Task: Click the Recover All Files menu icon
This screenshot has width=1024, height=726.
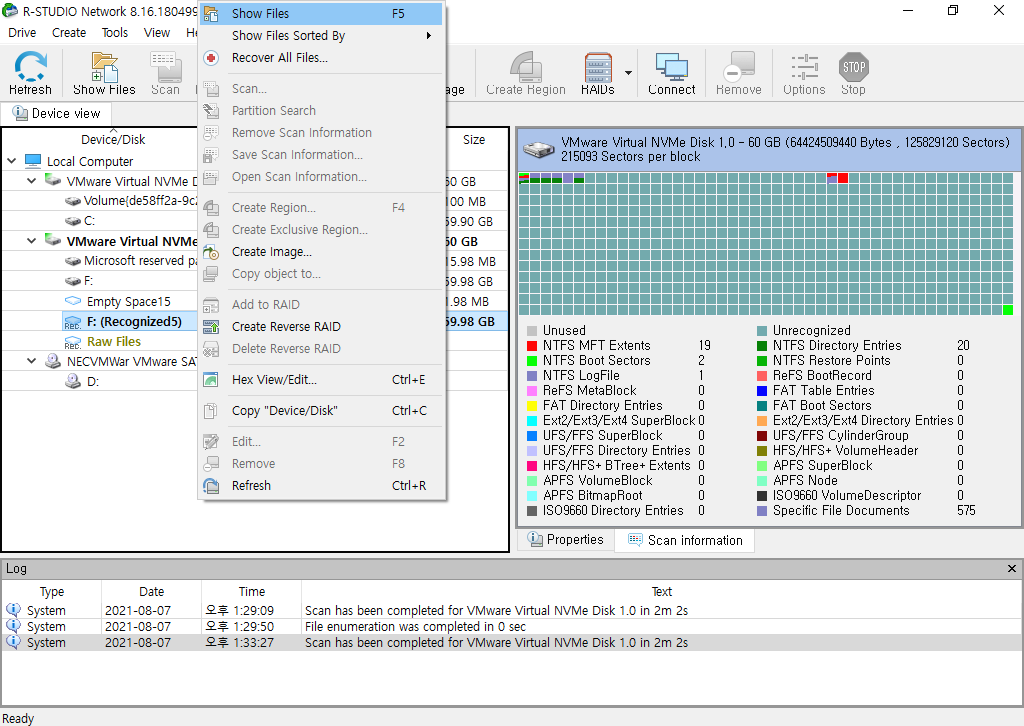Action: pos(211,58)
